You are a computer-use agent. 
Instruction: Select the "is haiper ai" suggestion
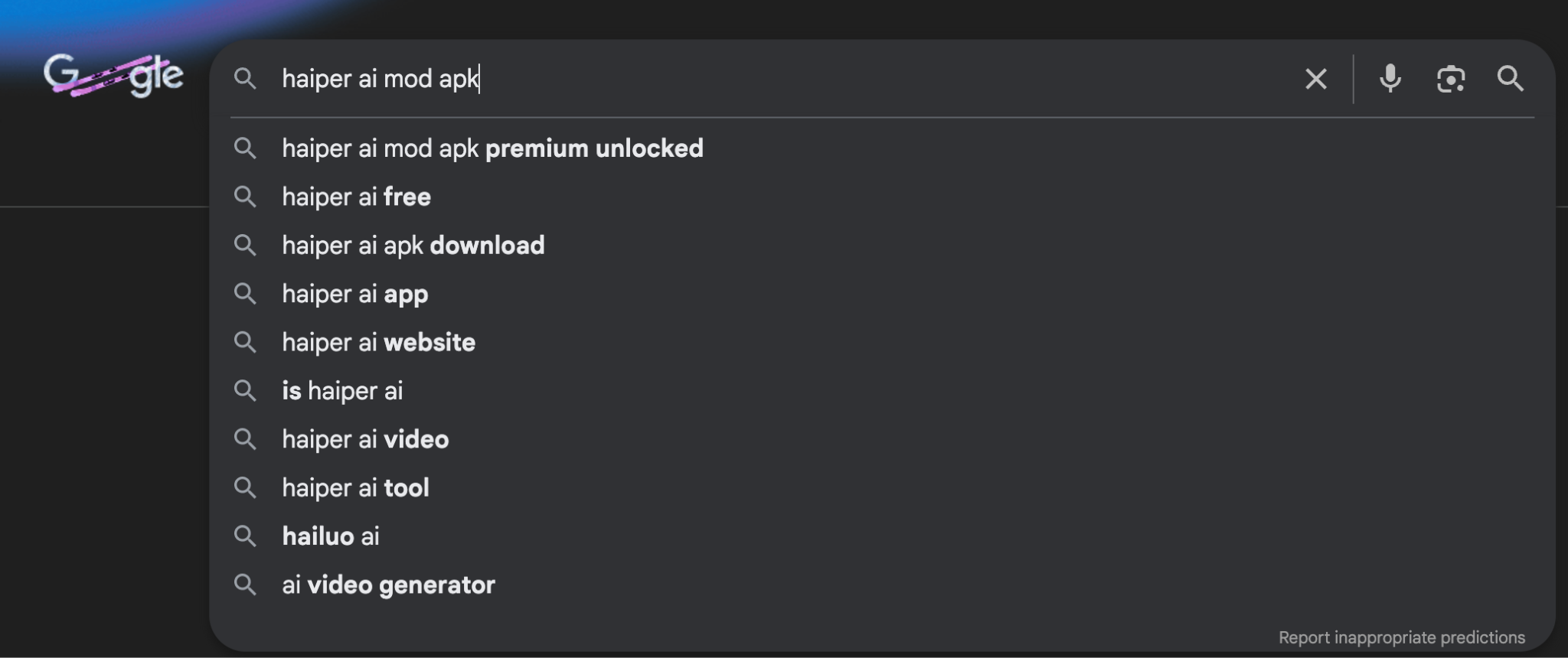[x=342, y=391]
